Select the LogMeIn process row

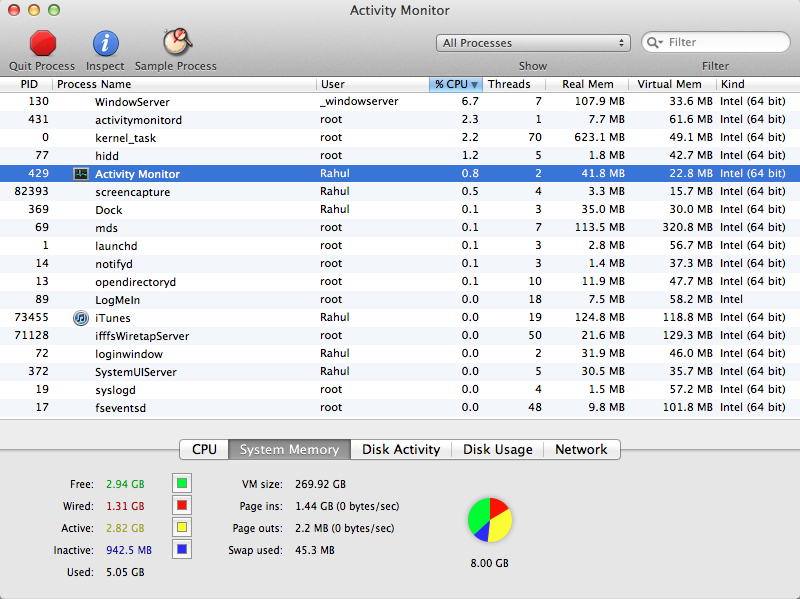point(400,300)
